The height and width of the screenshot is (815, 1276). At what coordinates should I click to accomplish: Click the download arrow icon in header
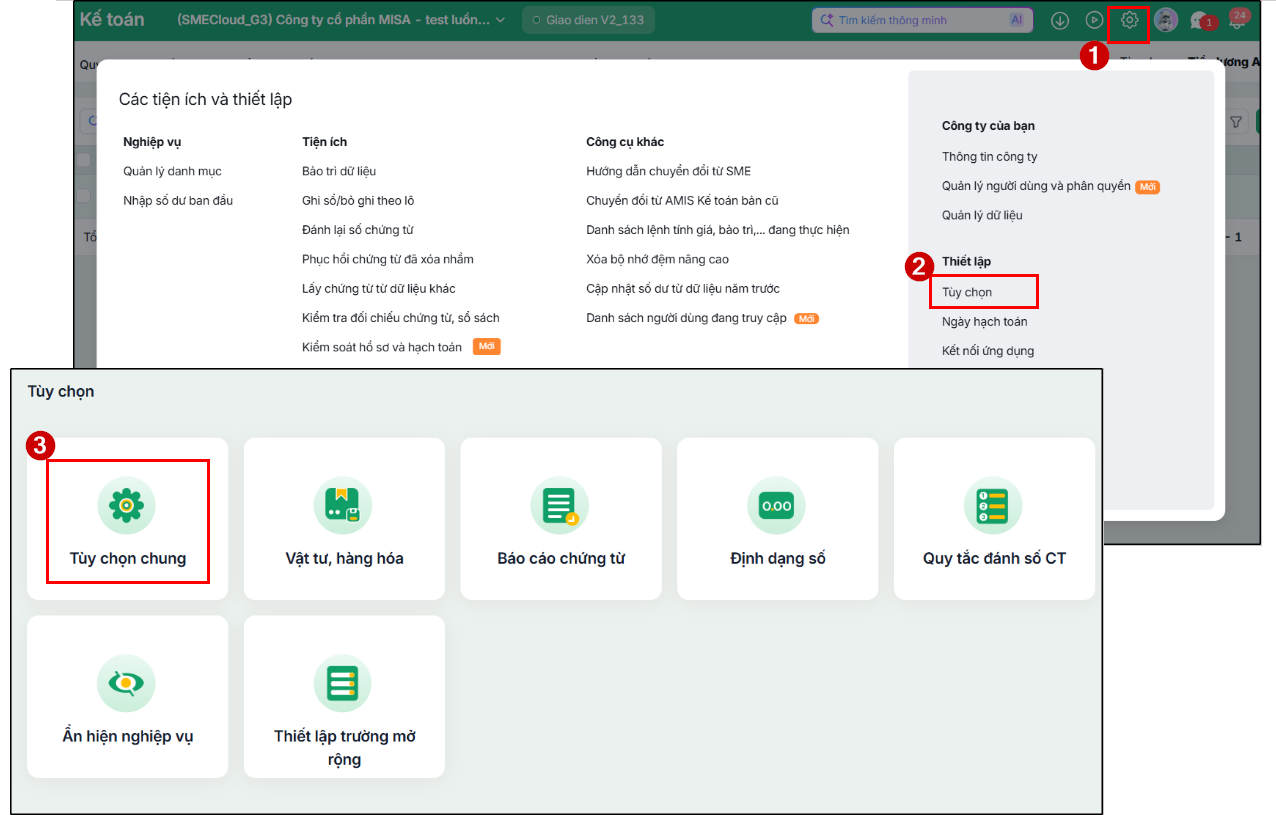(1060, 20)
